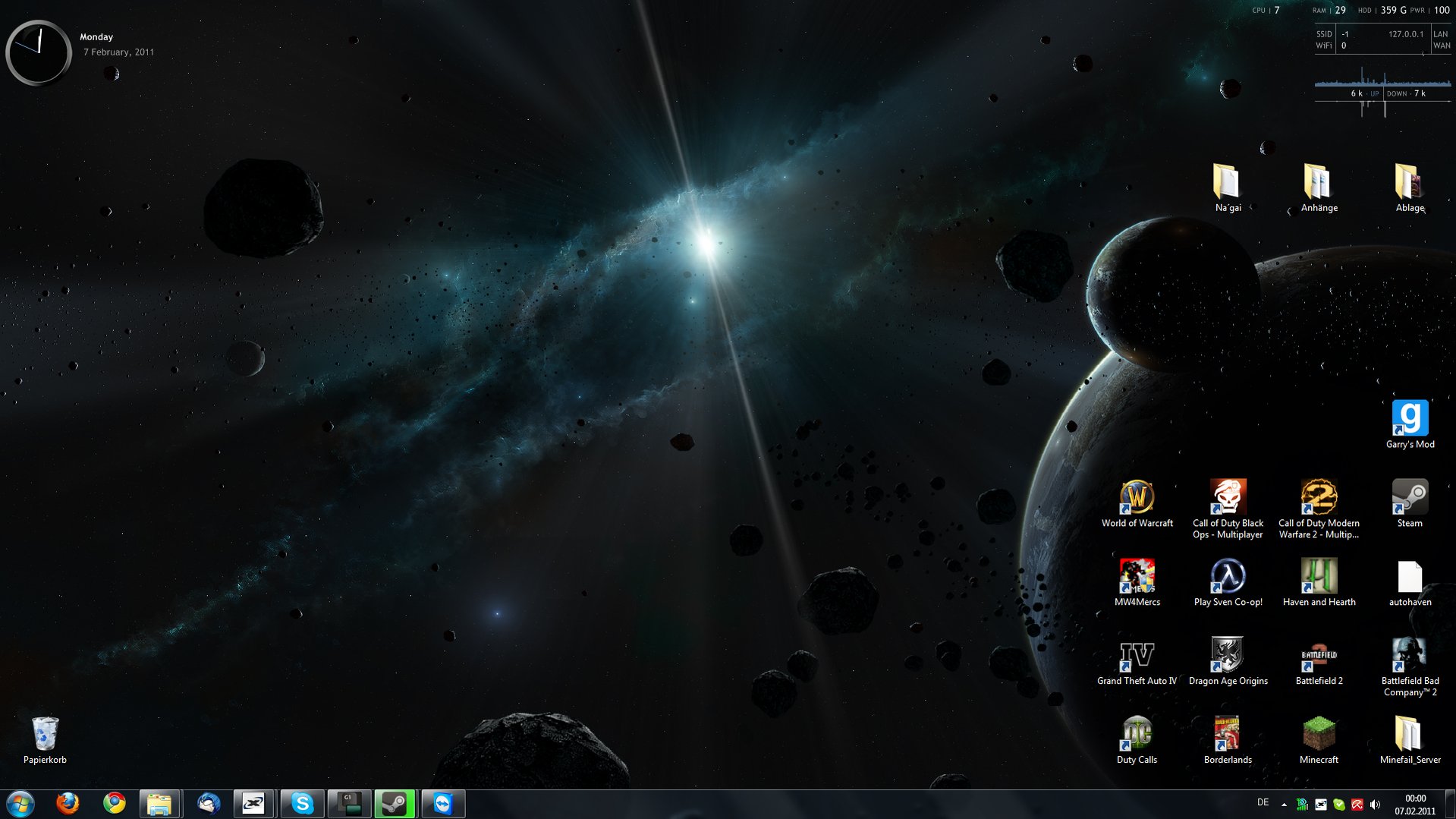Select the autohaven file on desktop
This screenshot has width=1456, height=819.
click(1410, 578)
